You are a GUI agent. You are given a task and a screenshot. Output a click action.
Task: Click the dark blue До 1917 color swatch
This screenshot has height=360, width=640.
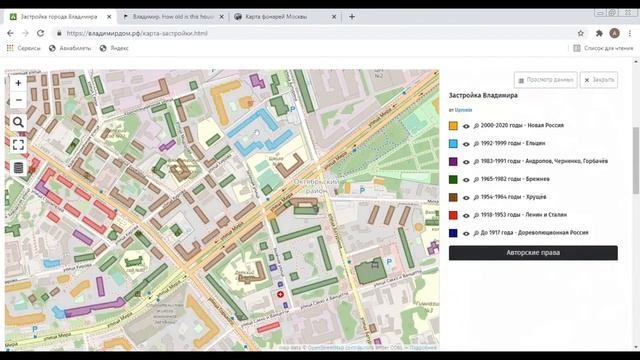click(453, 233)
